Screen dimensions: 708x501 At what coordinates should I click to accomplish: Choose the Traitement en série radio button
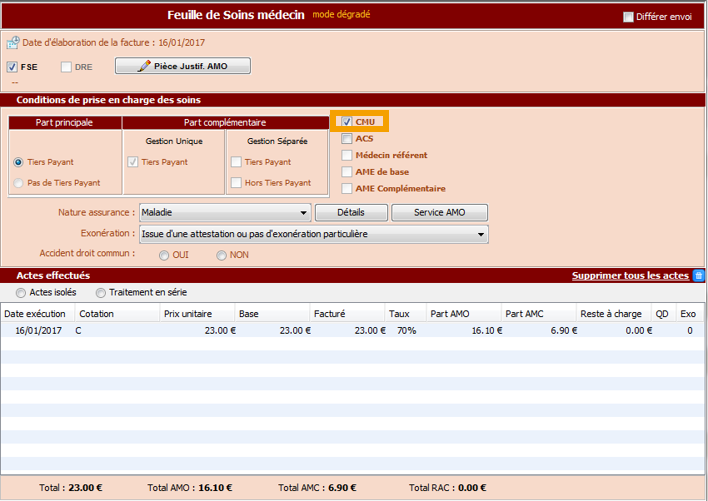pos(101,293)
